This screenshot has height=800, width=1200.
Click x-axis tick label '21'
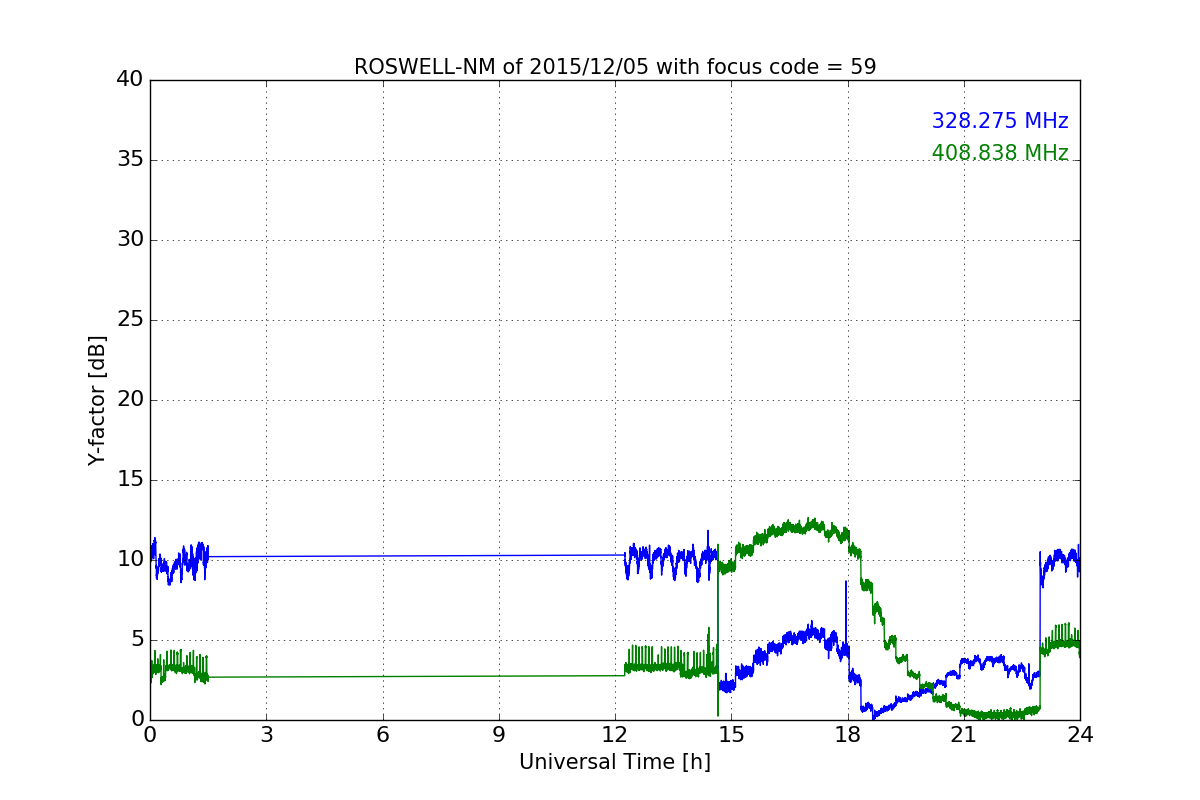(x=964, y=735)
